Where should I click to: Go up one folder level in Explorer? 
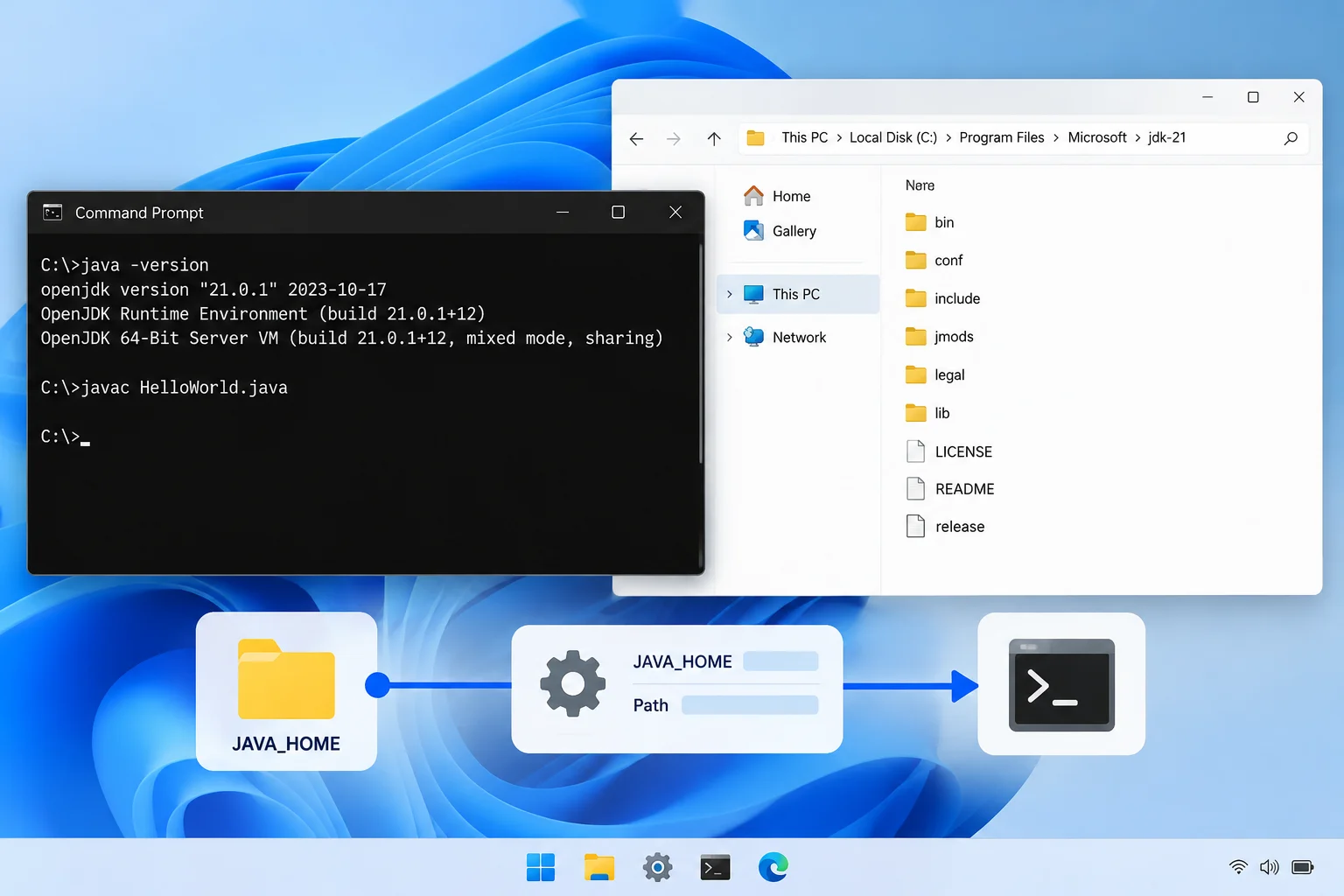coord(714,139)
